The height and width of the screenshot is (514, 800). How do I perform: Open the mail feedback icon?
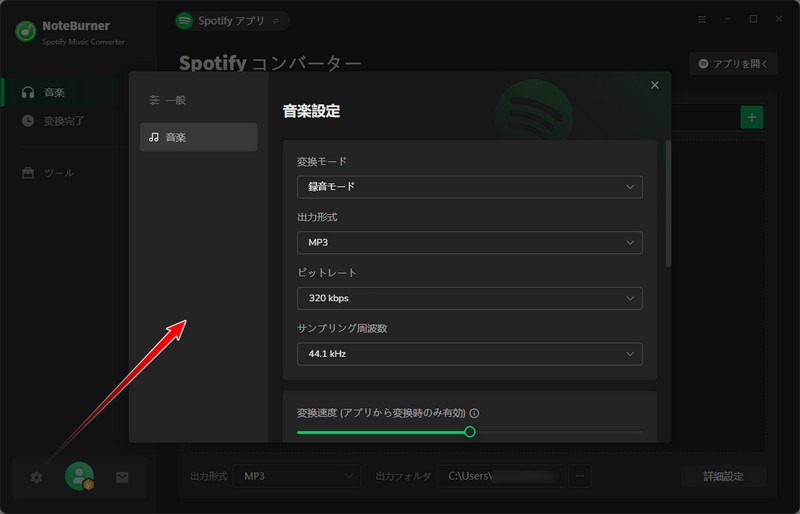coord(122,478)
